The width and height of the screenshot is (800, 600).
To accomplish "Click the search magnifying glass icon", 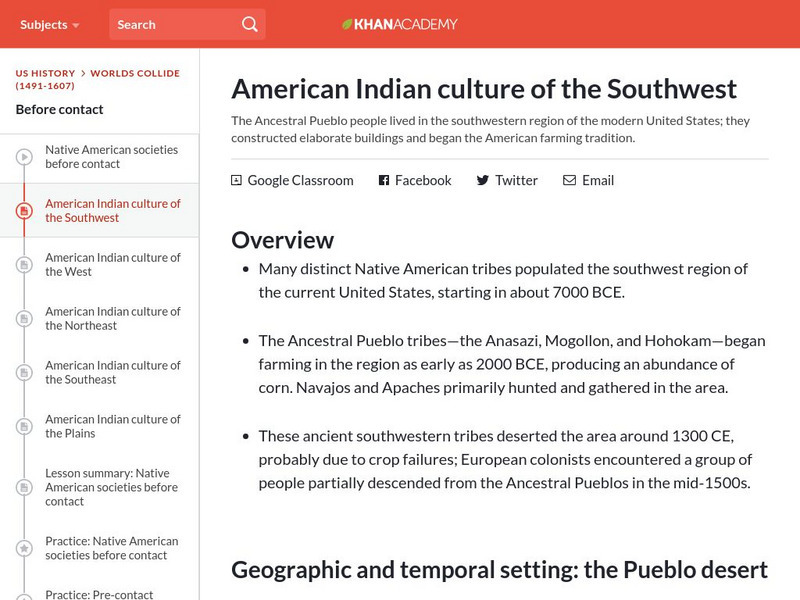I will pos(249,24).
